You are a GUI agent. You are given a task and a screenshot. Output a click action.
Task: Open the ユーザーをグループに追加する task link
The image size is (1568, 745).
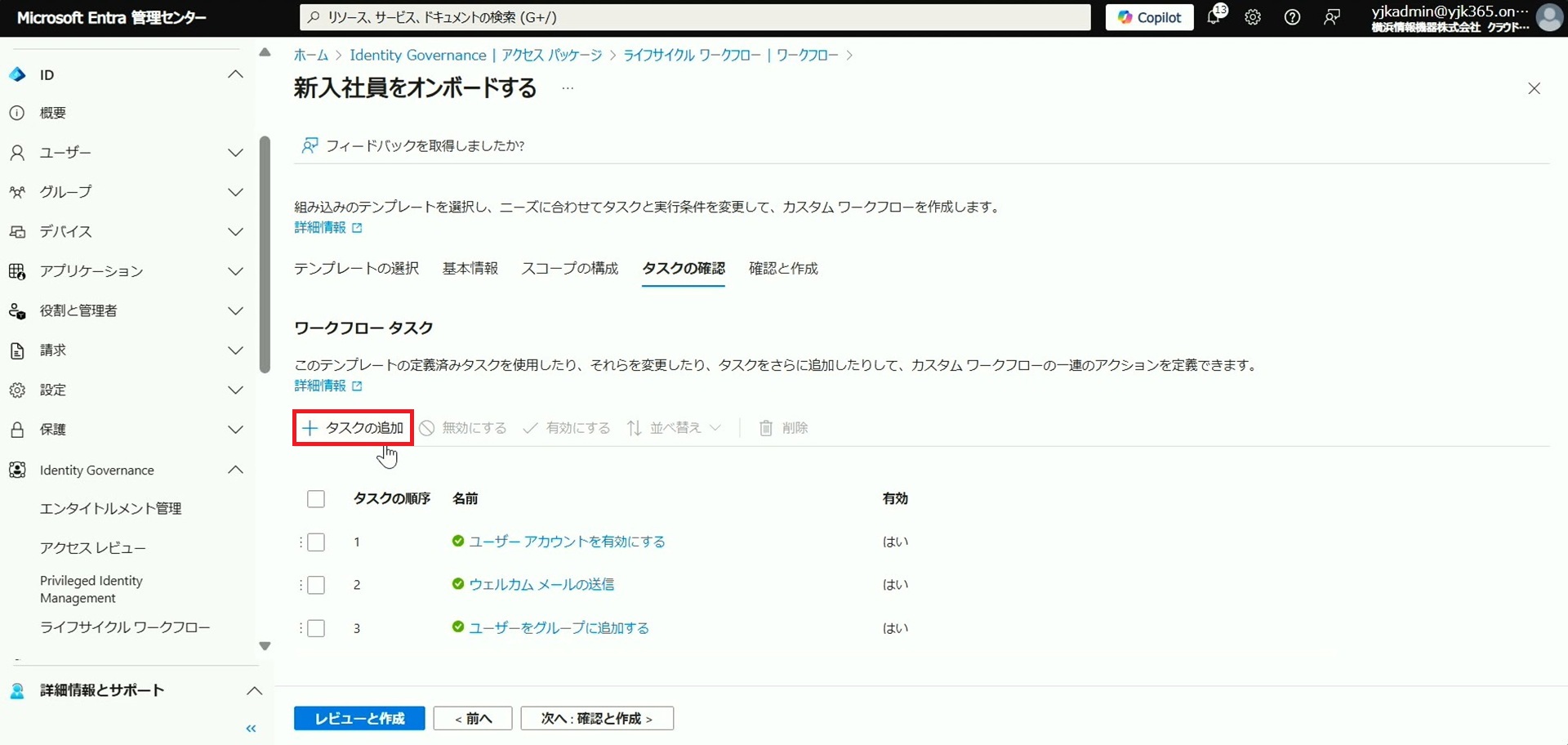tap(559, 628)
